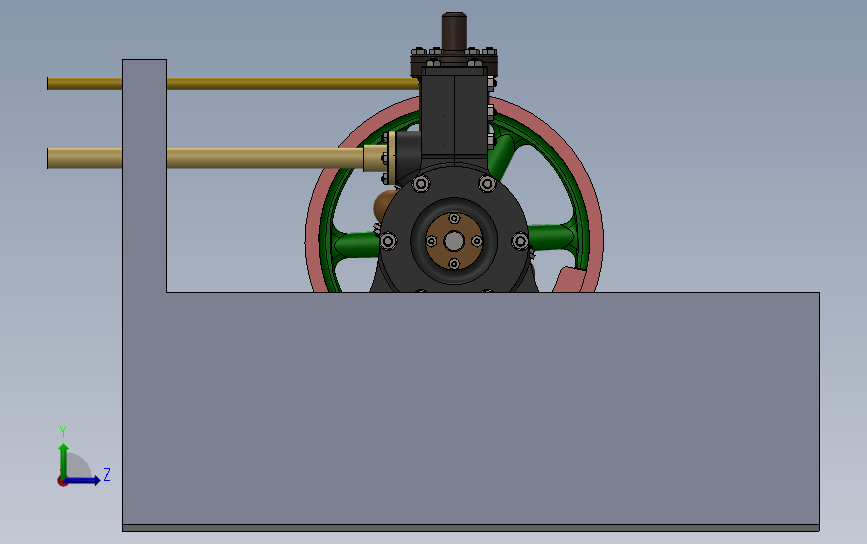Select the brown oiler knob beside crankcase

[x=384, y=206]
